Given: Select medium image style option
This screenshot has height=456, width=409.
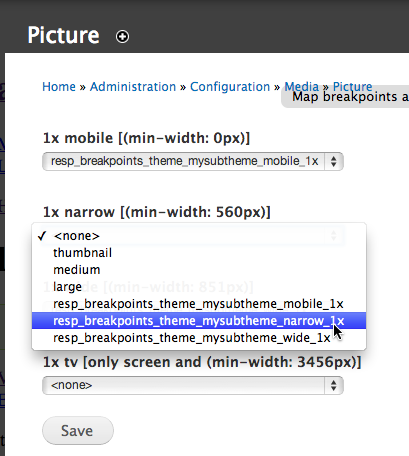Looking at the screenshot, I should tap(199, 270).
